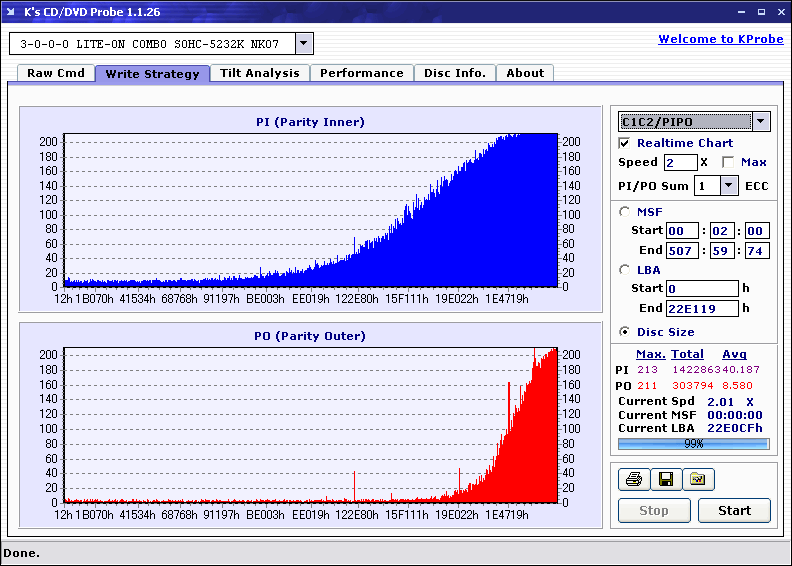Close the KProbe window
Viewport: 792px width, 566px height.
point(781,12)
